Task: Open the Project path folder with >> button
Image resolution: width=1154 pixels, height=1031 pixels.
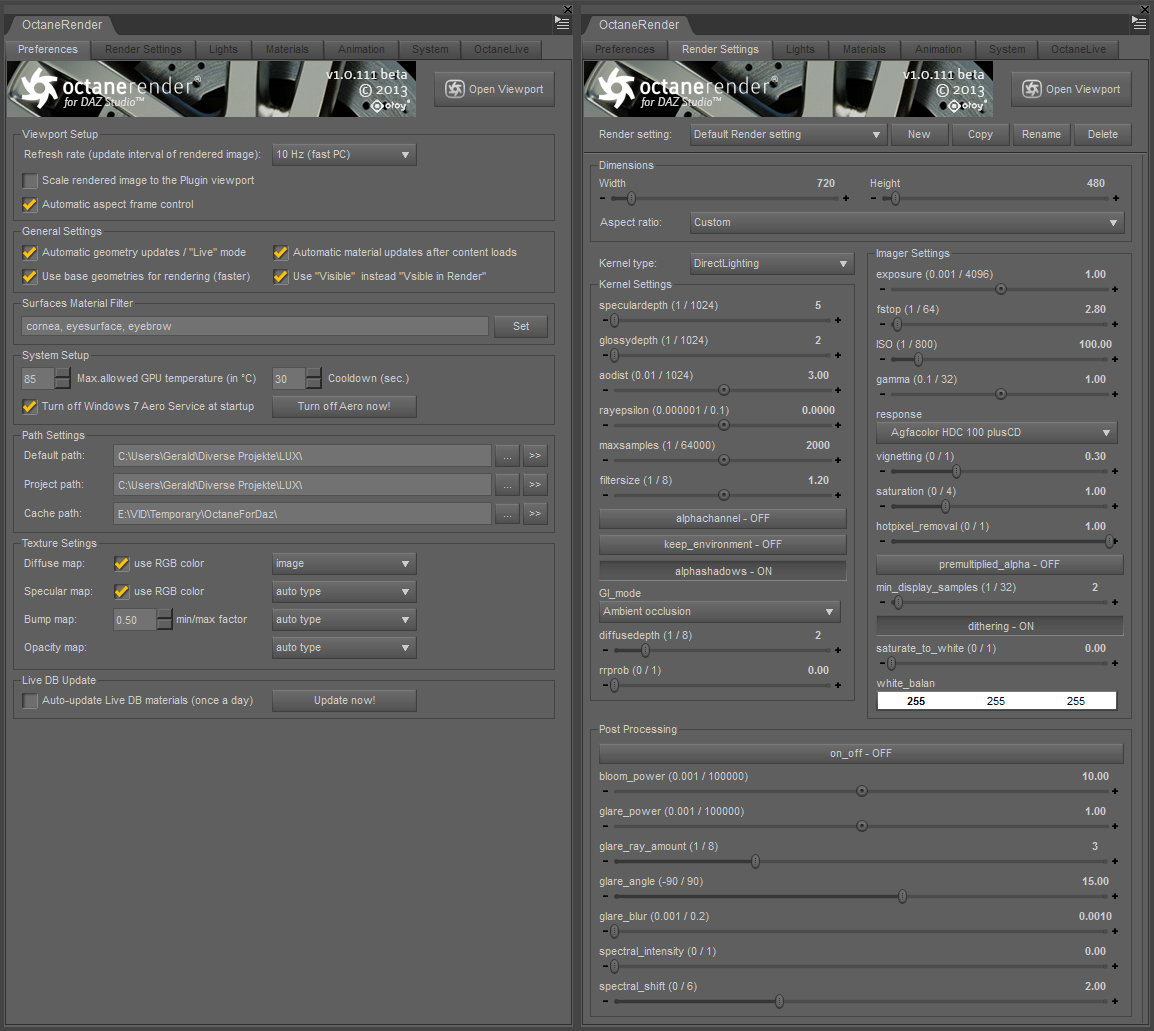Action: [535, 485]
